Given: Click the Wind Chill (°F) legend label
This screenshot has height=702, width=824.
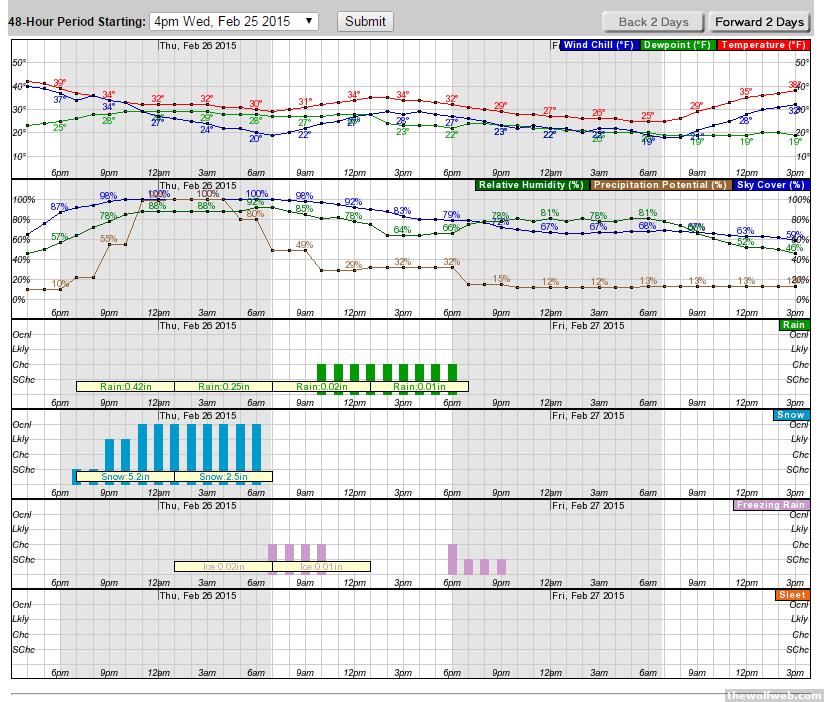Looking at the screenshot, I should tap(597, 45).
